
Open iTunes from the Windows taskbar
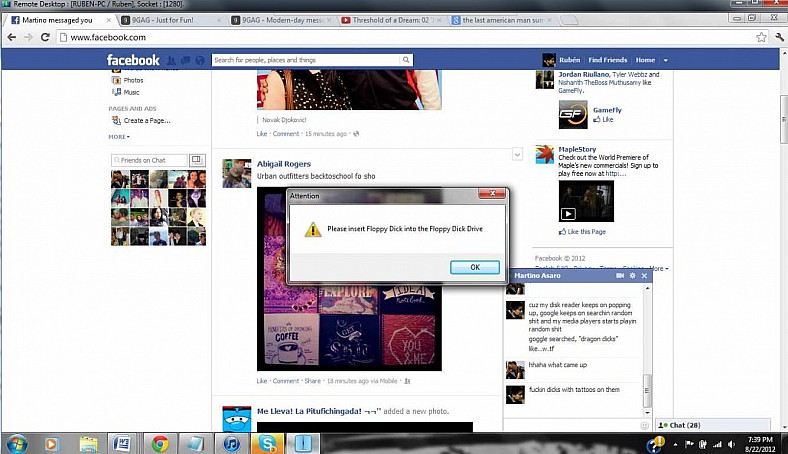click(231, 442)
